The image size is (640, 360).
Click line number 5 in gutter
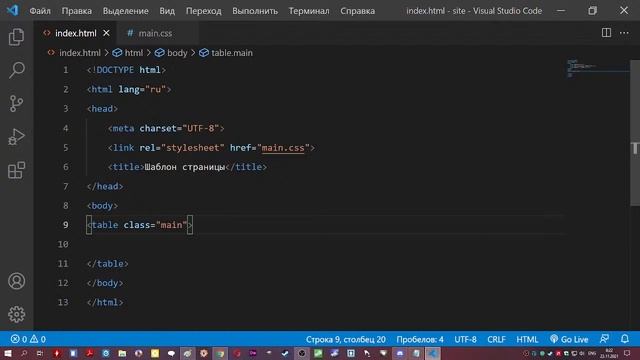click(66, 148)
